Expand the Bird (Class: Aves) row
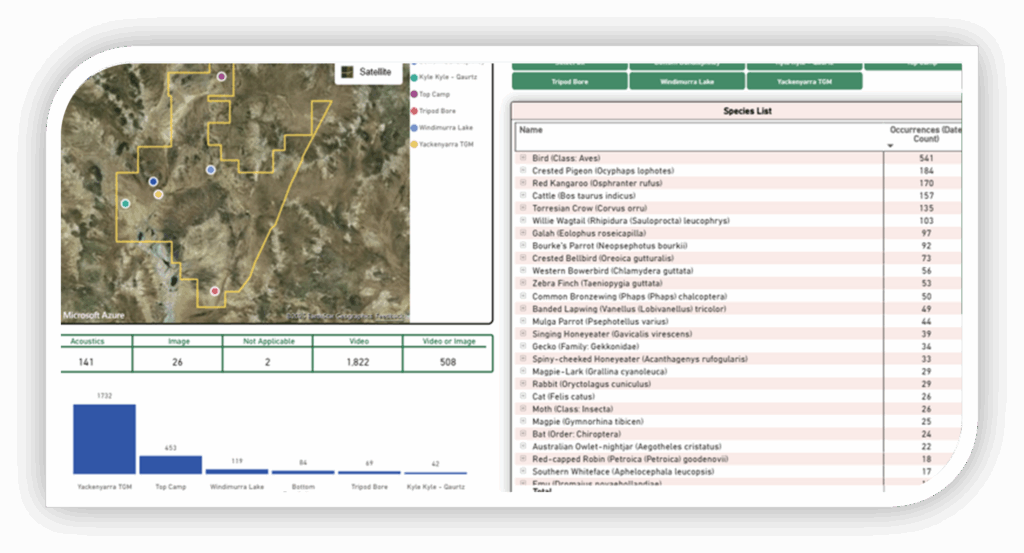The width and height of the screenshot is (1024, 553). (x=523, y=159)
